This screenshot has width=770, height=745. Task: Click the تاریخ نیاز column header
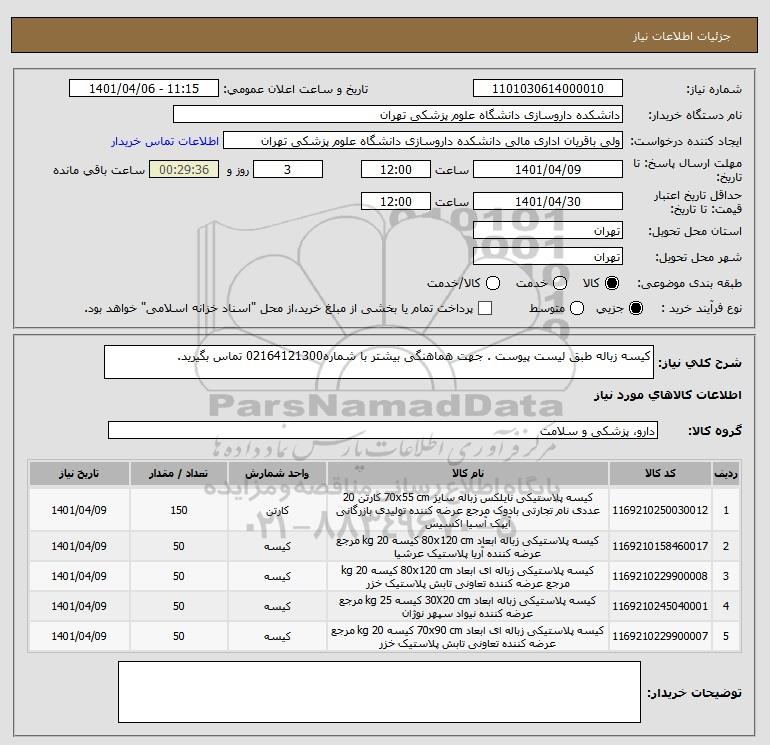click(x=79, y=473)
